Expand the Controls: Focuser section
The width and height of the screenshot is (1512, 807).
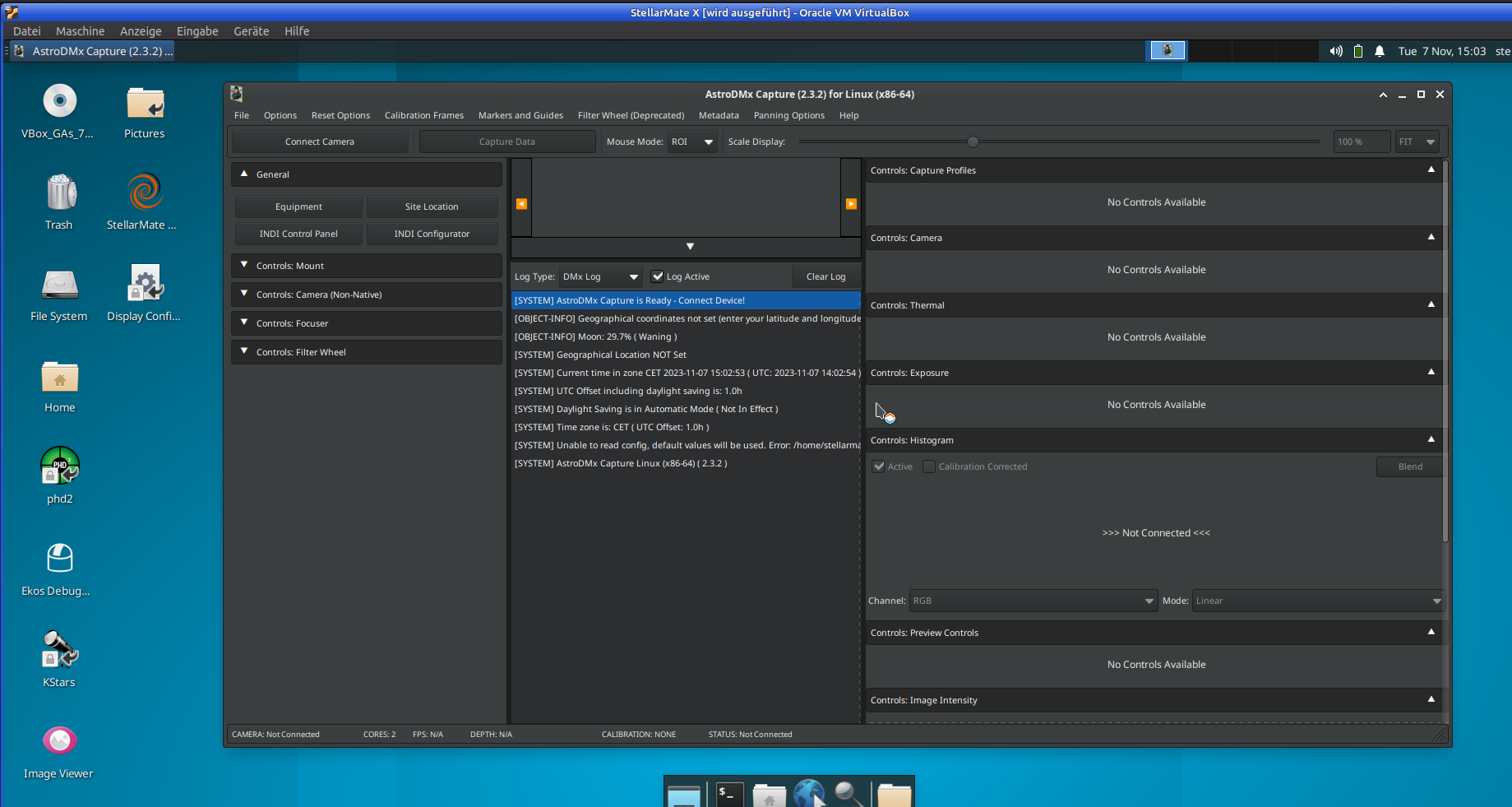click(367, 323)
